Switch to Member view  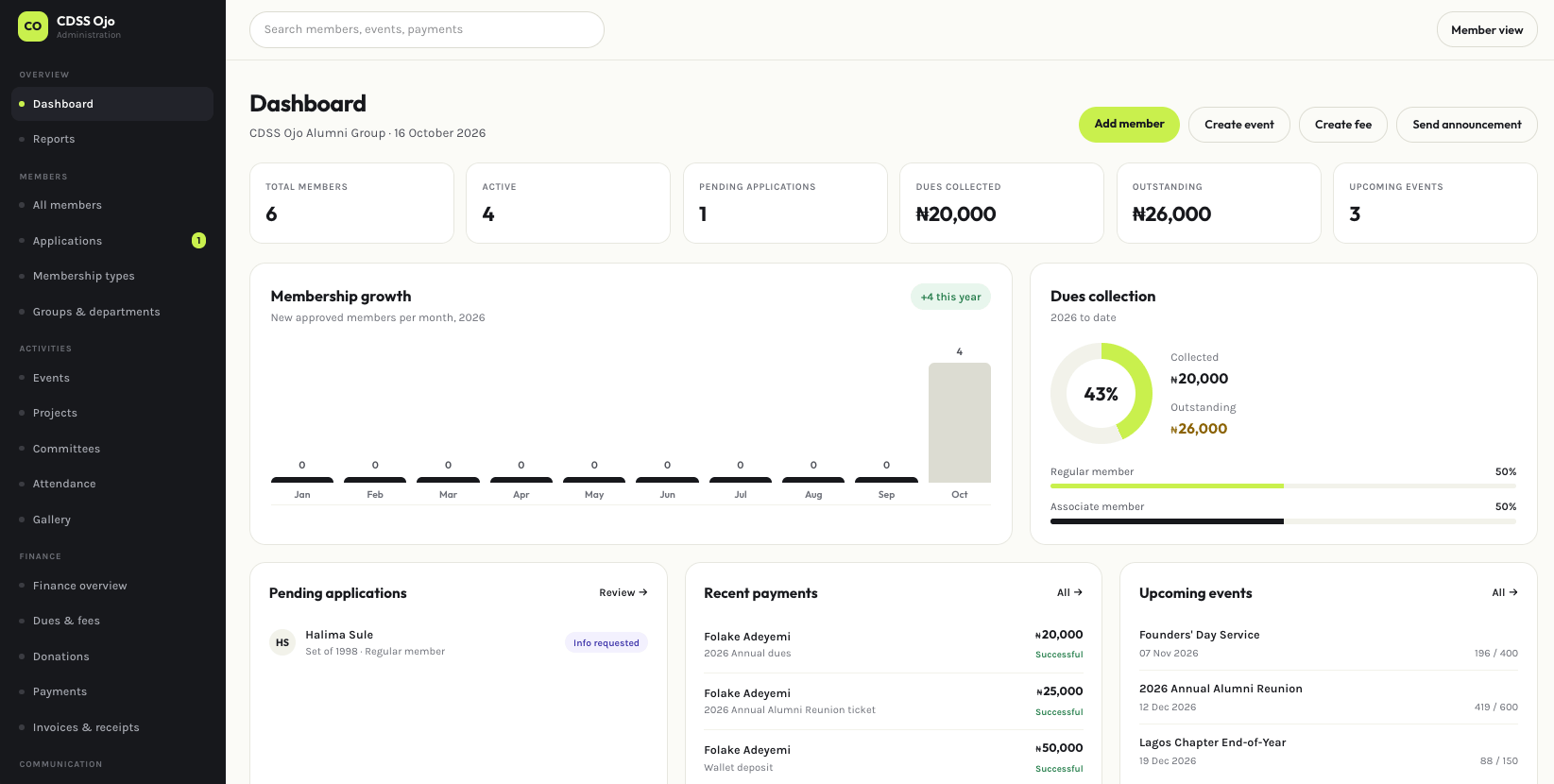click(x=1487, y=30)
